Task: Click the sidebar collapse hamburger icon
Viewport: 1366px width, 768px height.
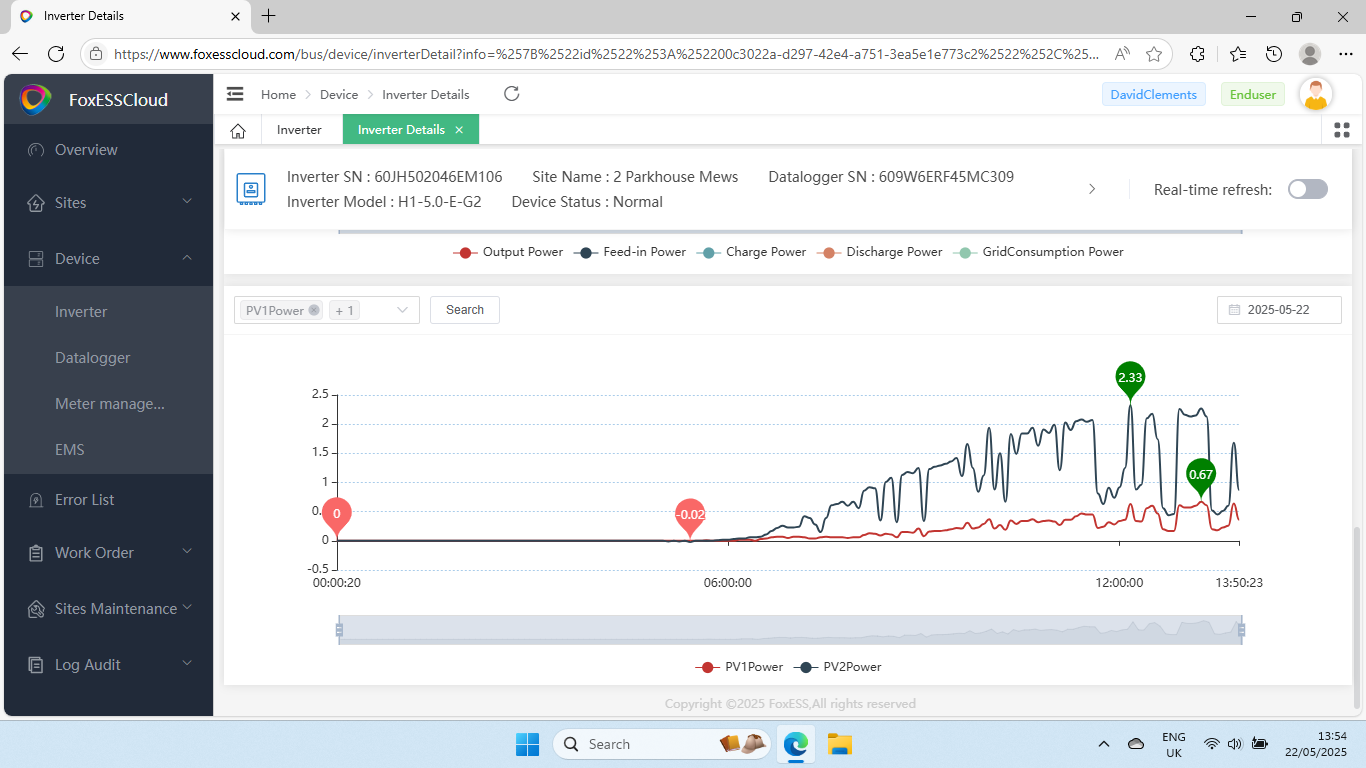Action: (x=235, y=94)
